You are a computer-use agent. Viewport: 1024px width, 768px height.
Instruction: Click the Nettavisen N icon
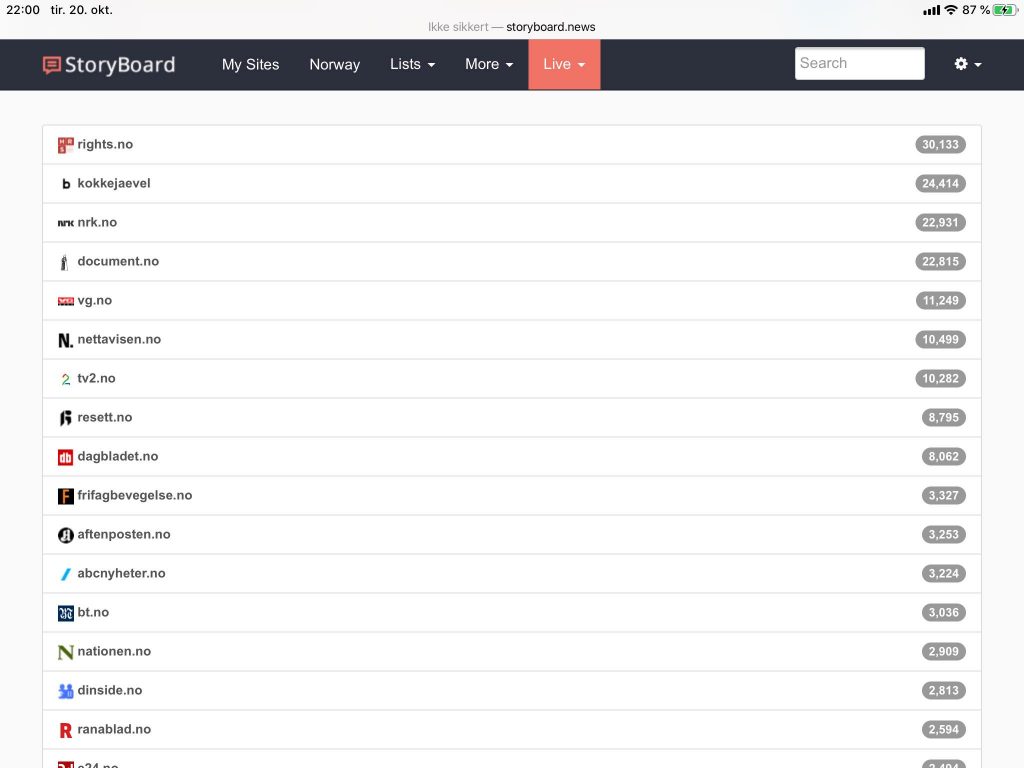click(x=66, y=340)
